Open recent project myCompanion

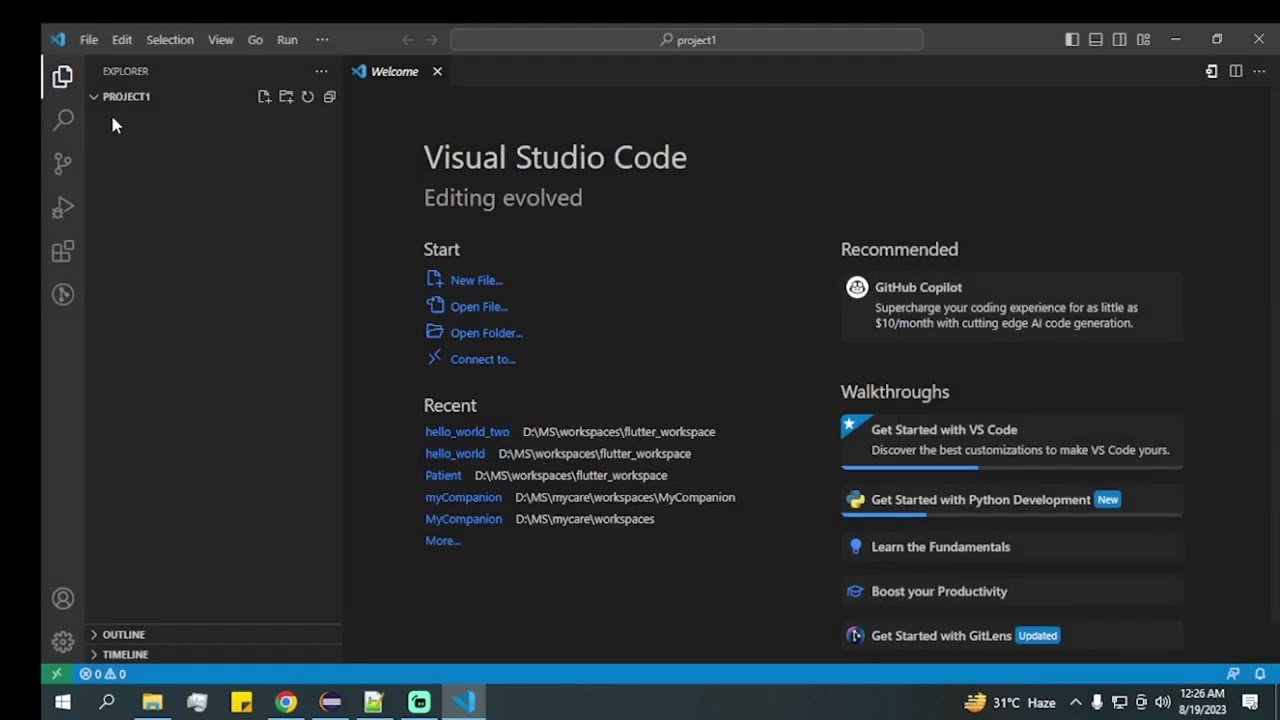(463, 498)
